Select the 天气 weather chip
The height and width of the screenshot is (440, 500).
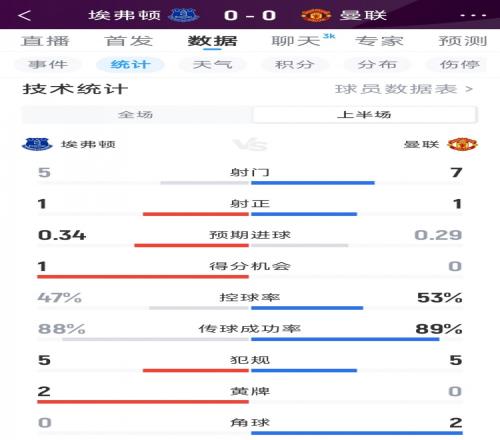tap(213, 64)
